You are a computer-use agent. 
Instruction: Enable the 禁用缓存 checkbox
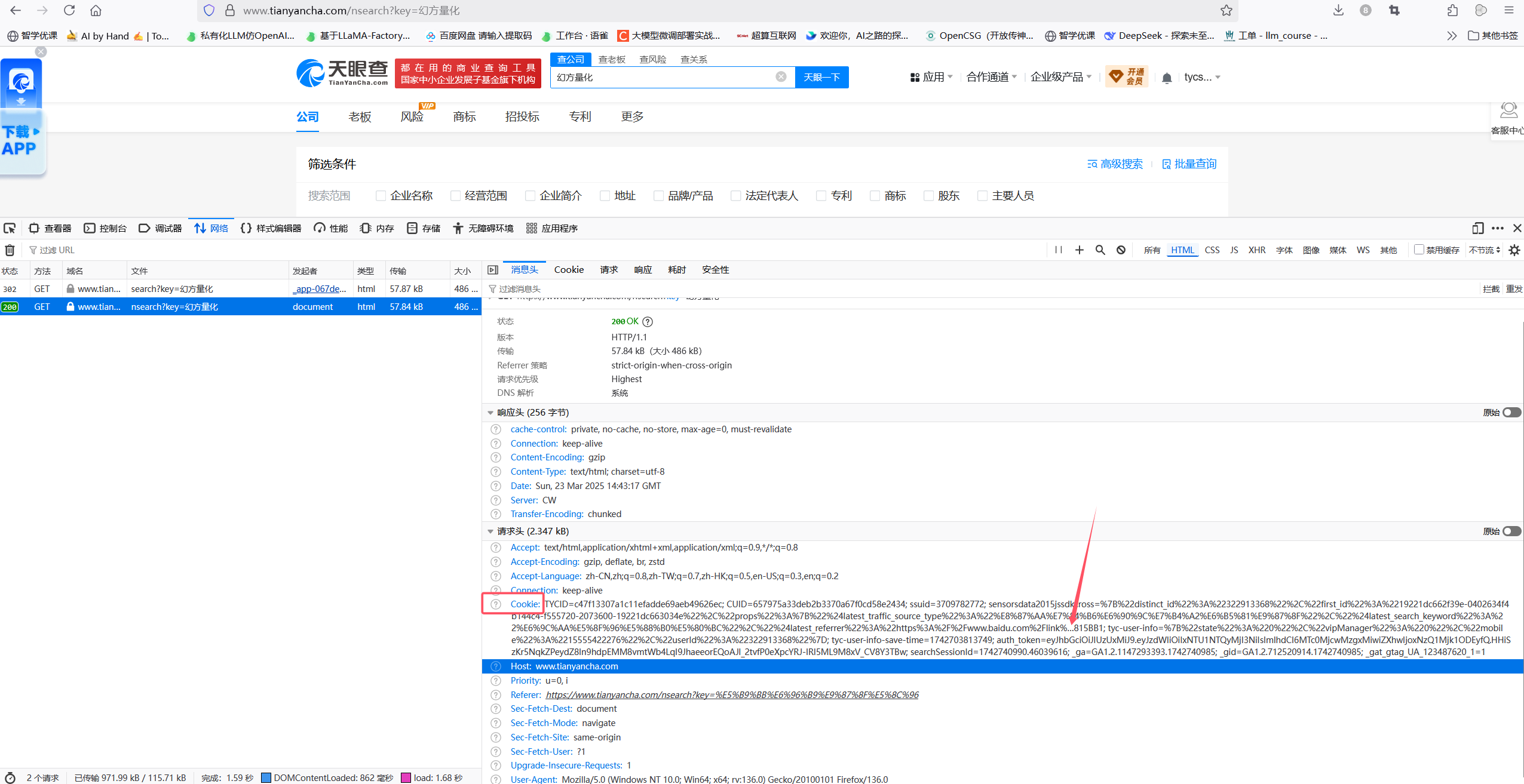pos(1419,250)
